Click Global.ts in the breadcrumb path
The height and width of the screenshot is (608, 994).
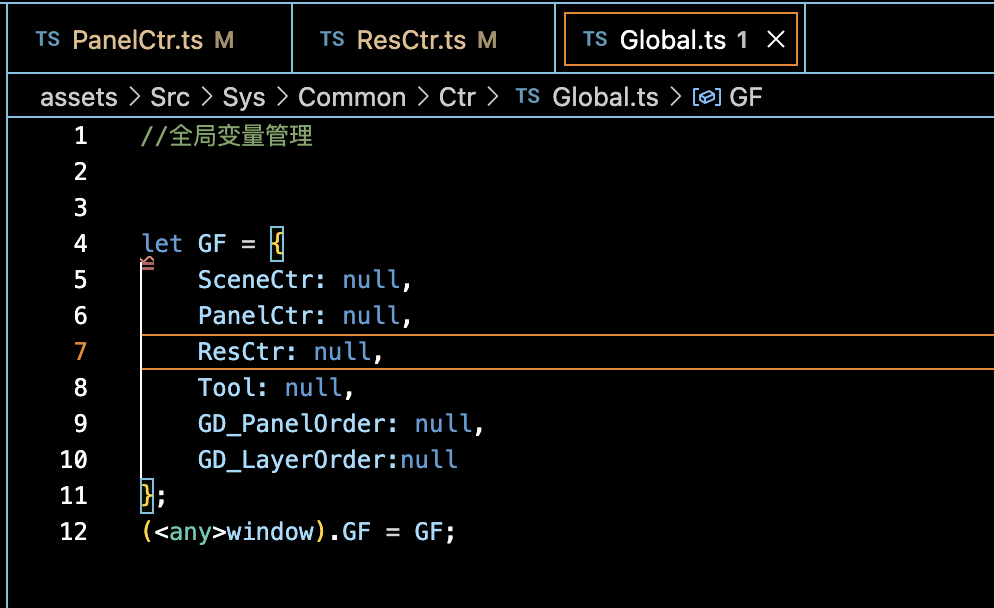(605, 97)
